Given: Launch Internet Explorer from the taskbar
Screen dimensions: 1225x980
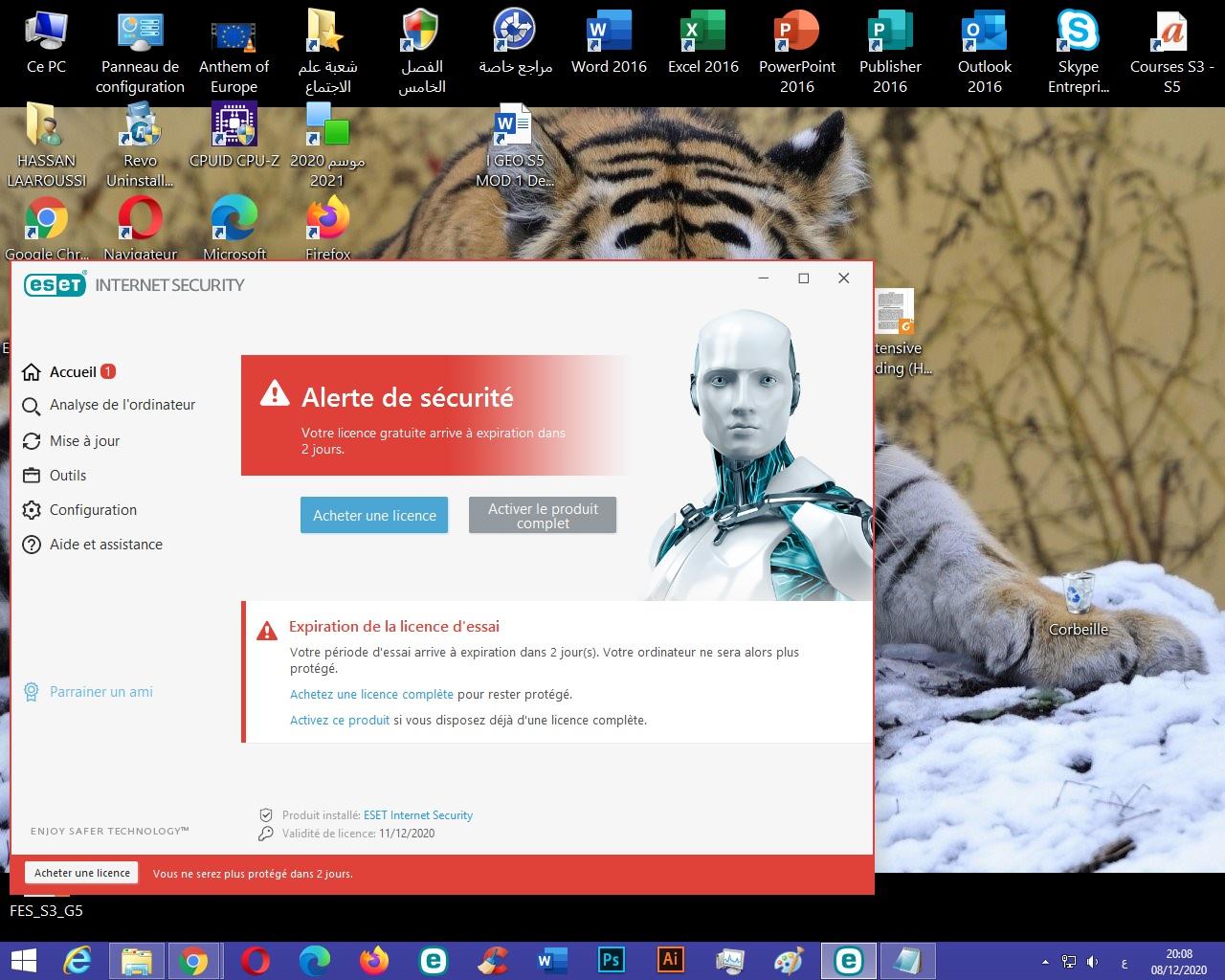Looking at the screenshot, I should tap(77, 960).
